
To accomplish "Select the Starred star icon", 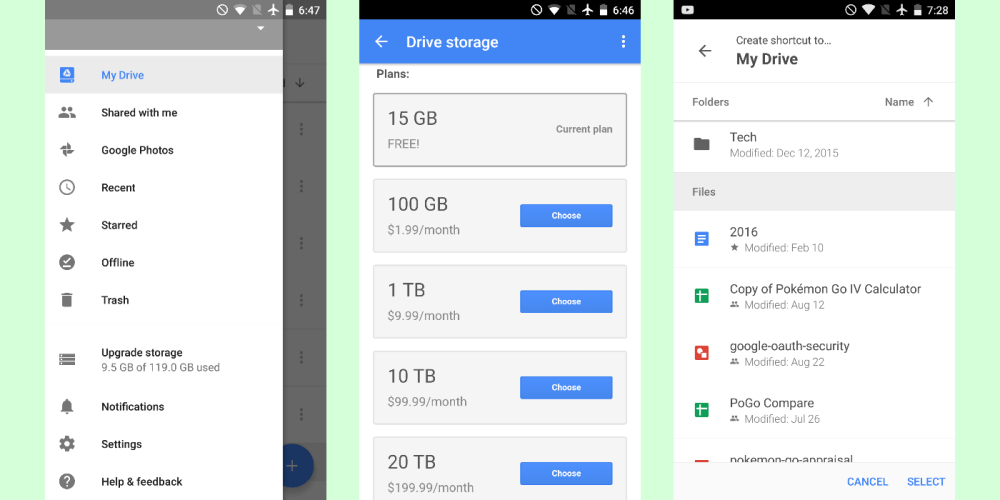I will coord(67,225).
